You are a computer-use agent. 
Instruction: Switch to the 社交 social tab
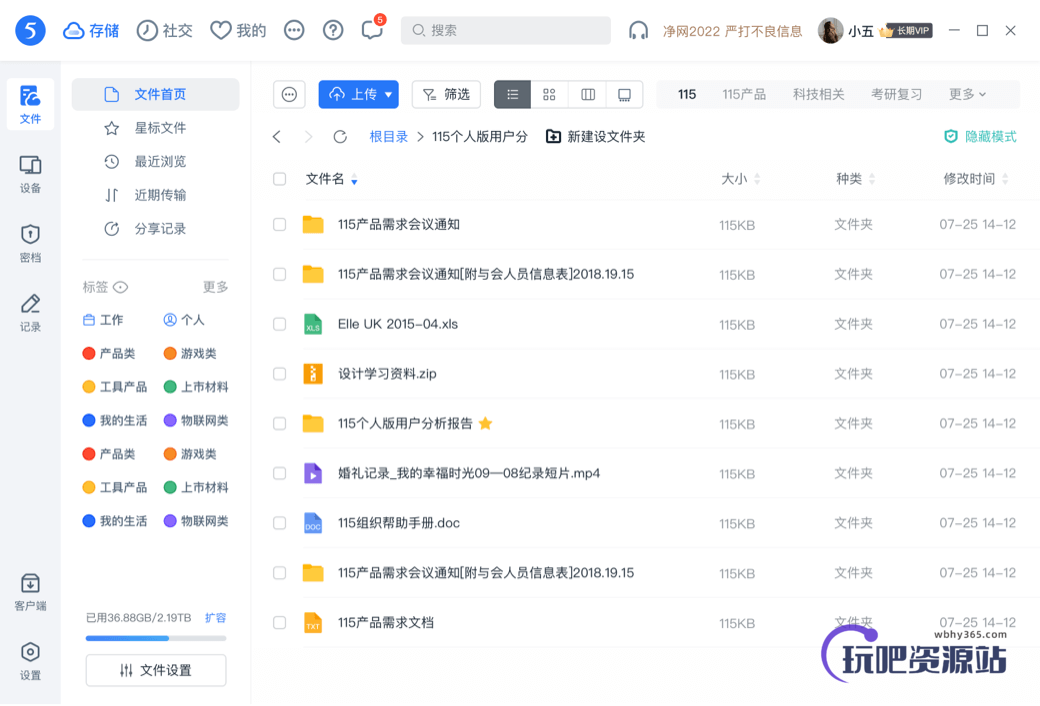coord(164,31)
